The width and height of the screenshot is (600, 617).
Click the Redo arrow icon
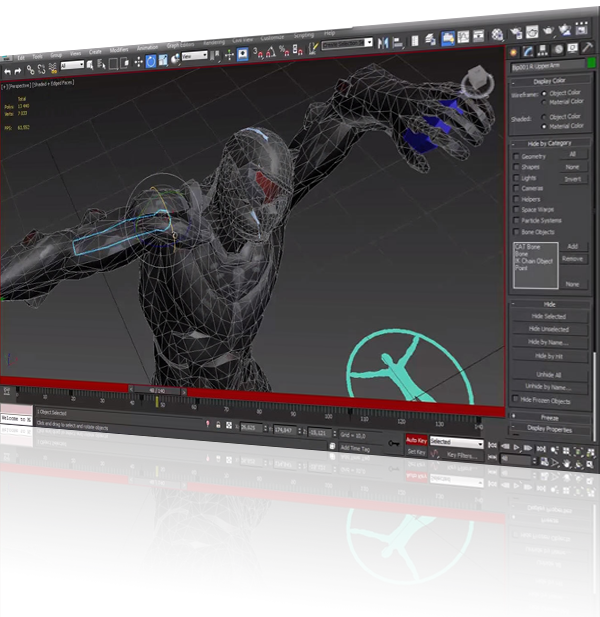(x=18, y=71)
